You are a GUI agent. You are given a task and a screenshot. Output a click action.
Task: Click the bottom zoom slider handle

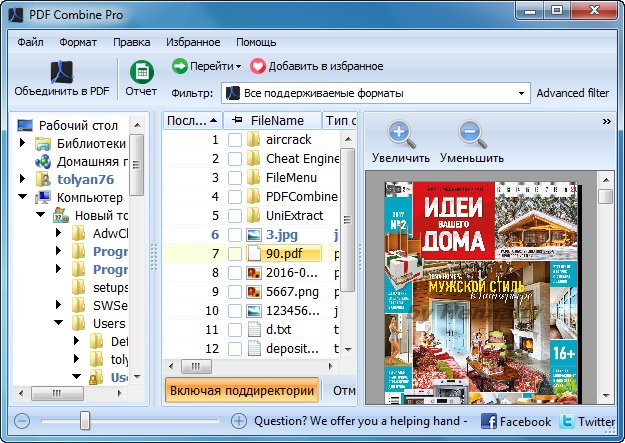tap(86, 421)
